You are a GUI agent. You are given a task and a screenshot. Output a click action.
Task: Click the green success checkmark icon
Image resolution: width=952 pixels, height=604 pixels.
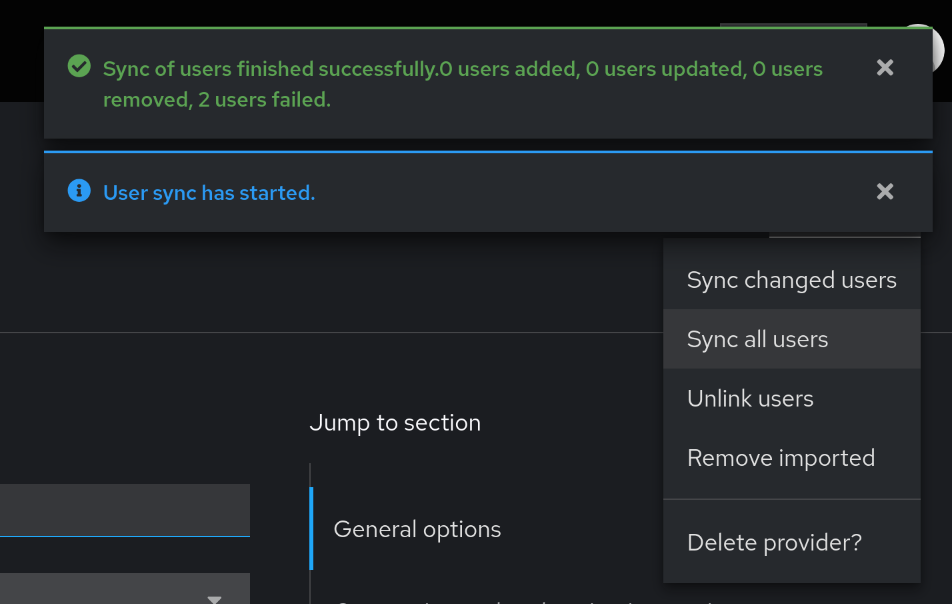coord(79,67)
